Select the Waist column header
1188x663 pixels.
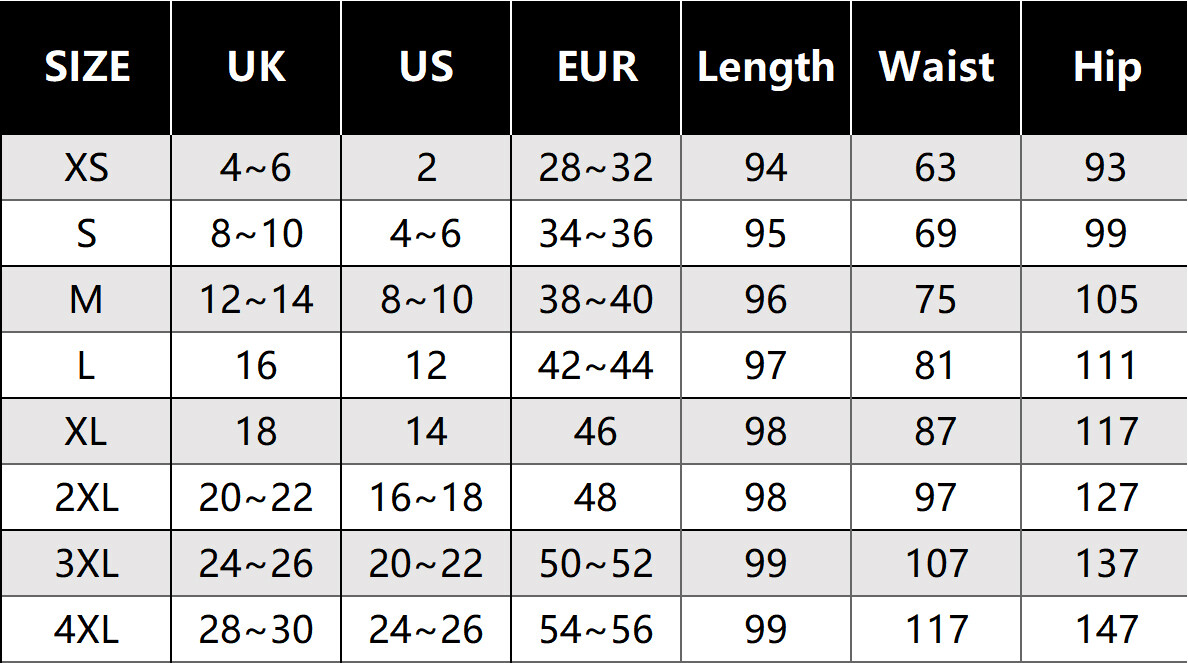tap(936, 67)
